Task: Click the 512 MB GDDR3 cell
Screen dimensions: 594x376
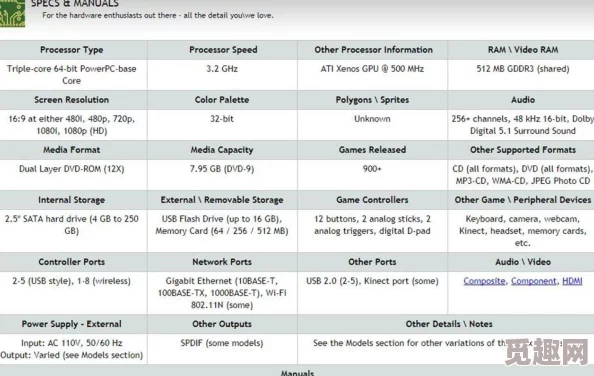Action: (x=523, y=69)
